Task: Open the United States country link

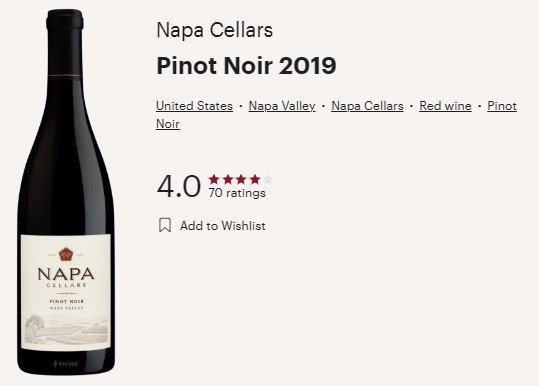Action: pyautogui.click(x=194, y=106)
